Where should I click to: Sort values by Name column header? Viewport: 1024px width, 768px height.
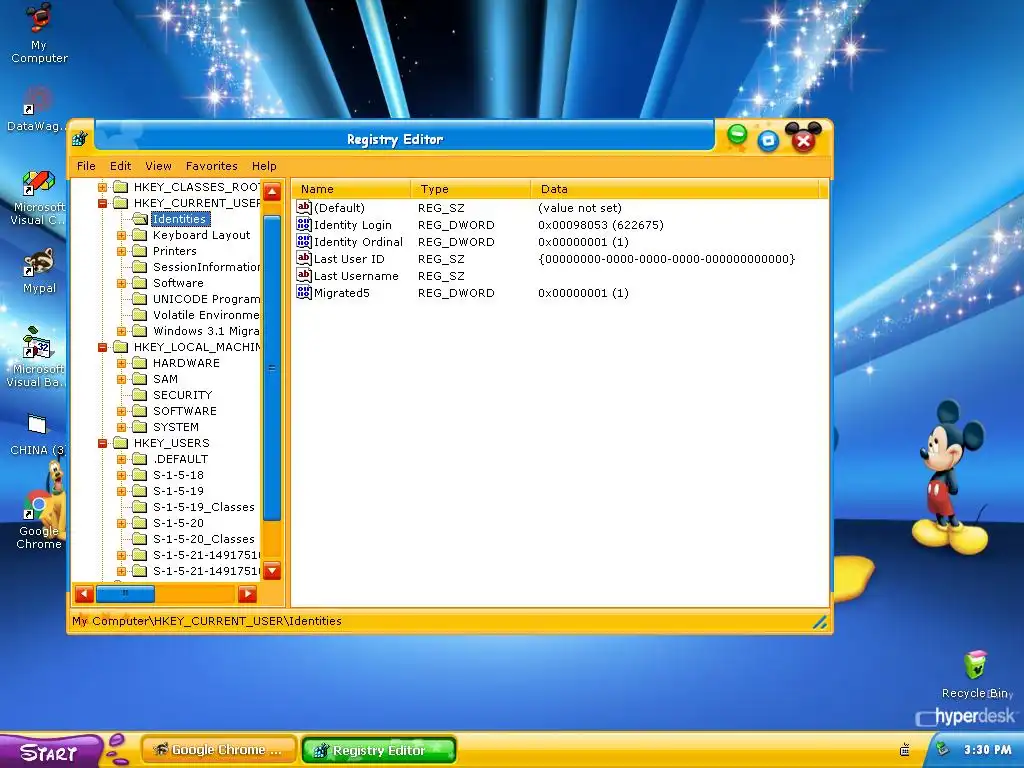click(351, 189)
